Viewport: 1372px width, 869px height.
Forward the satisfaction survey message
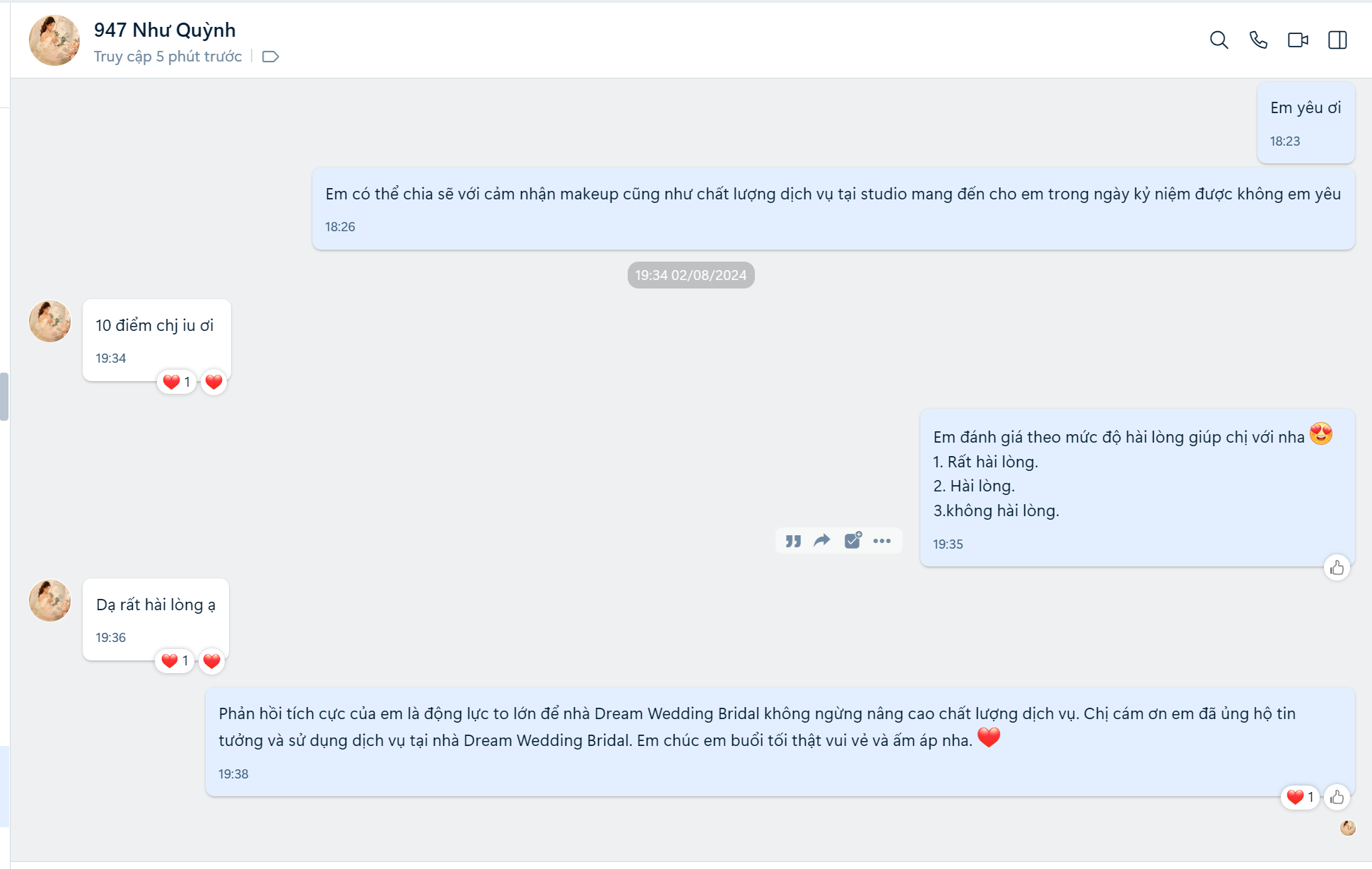[x=822, y=541]
